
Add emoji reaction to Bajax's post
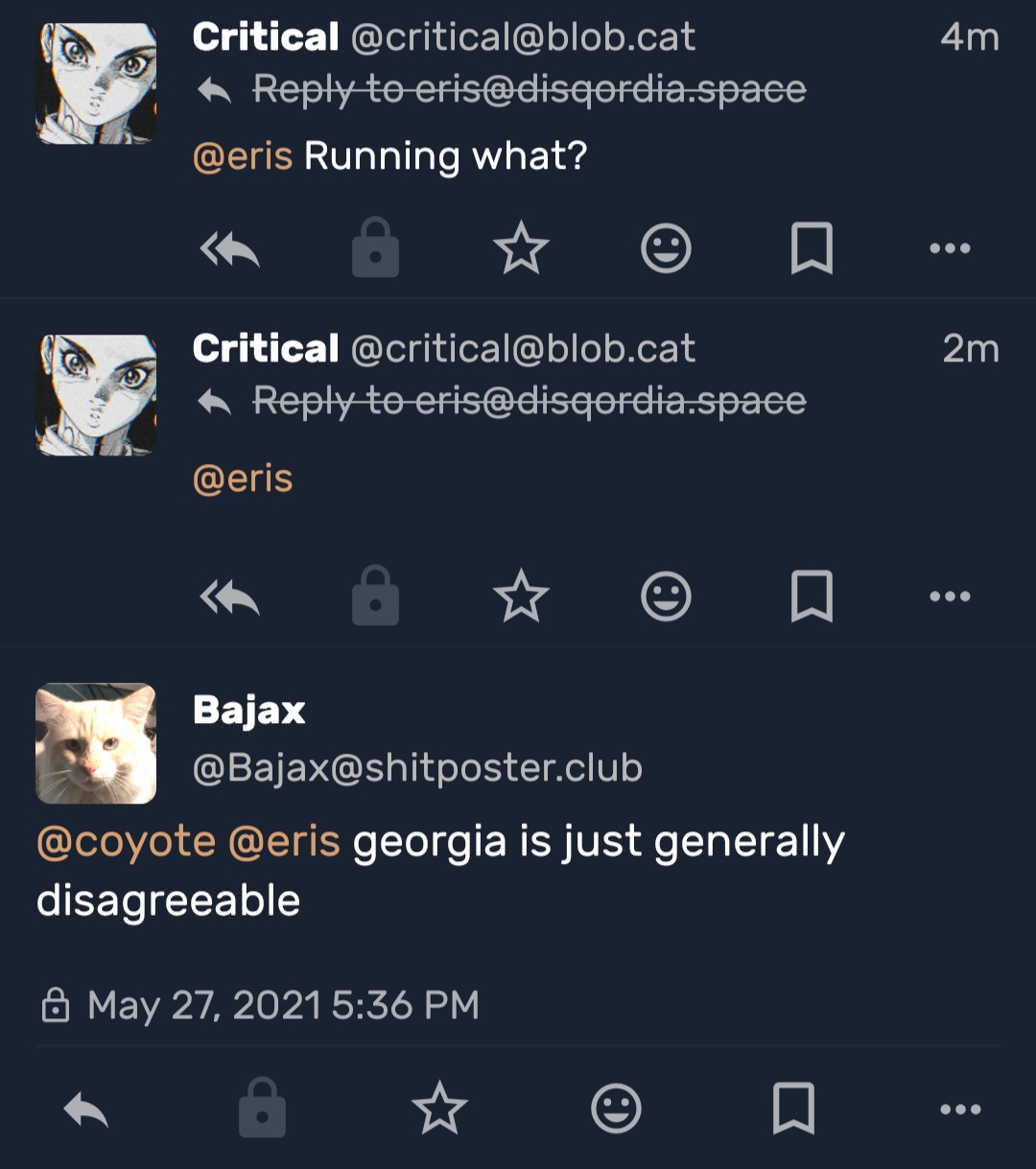point(616,1110)
